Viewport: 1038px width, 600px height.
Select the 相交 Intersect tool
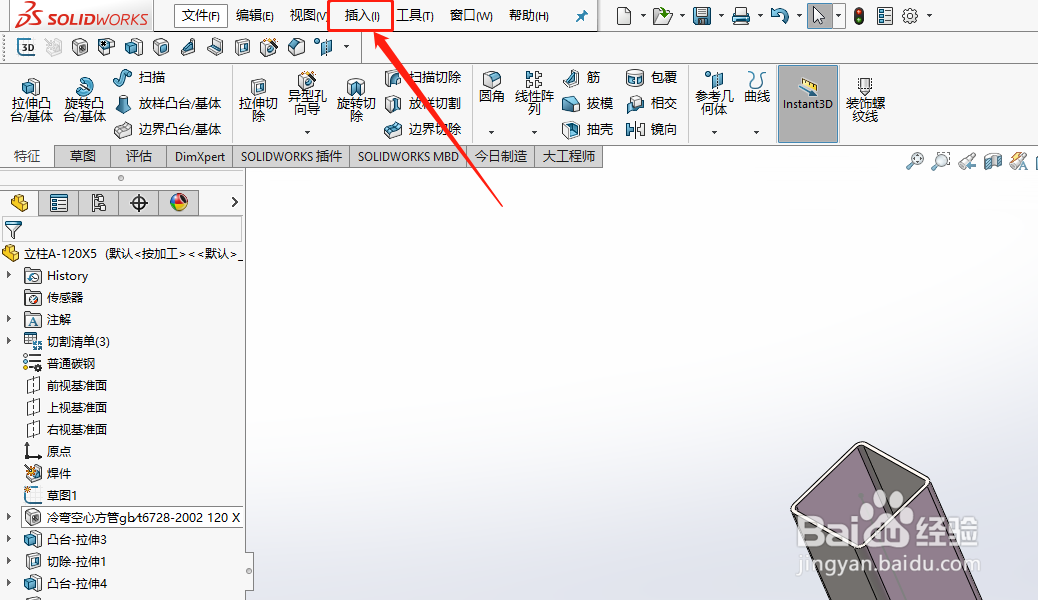coord(651,103)
